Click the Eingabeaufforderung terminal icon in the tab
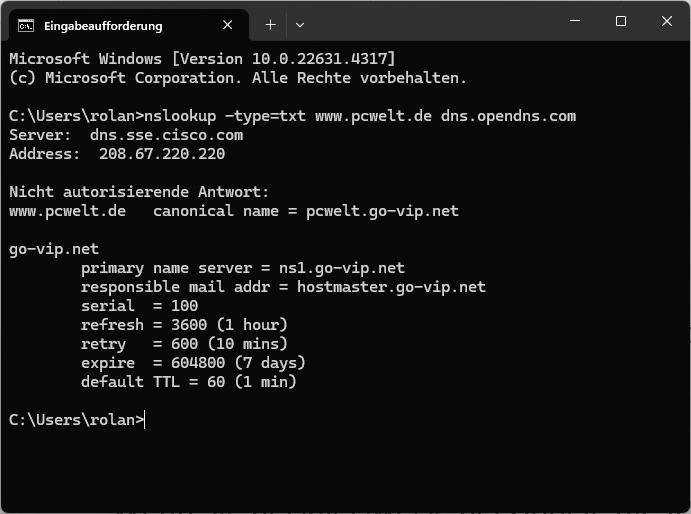This screenshot has height=514, width=691. pos(26,25)
